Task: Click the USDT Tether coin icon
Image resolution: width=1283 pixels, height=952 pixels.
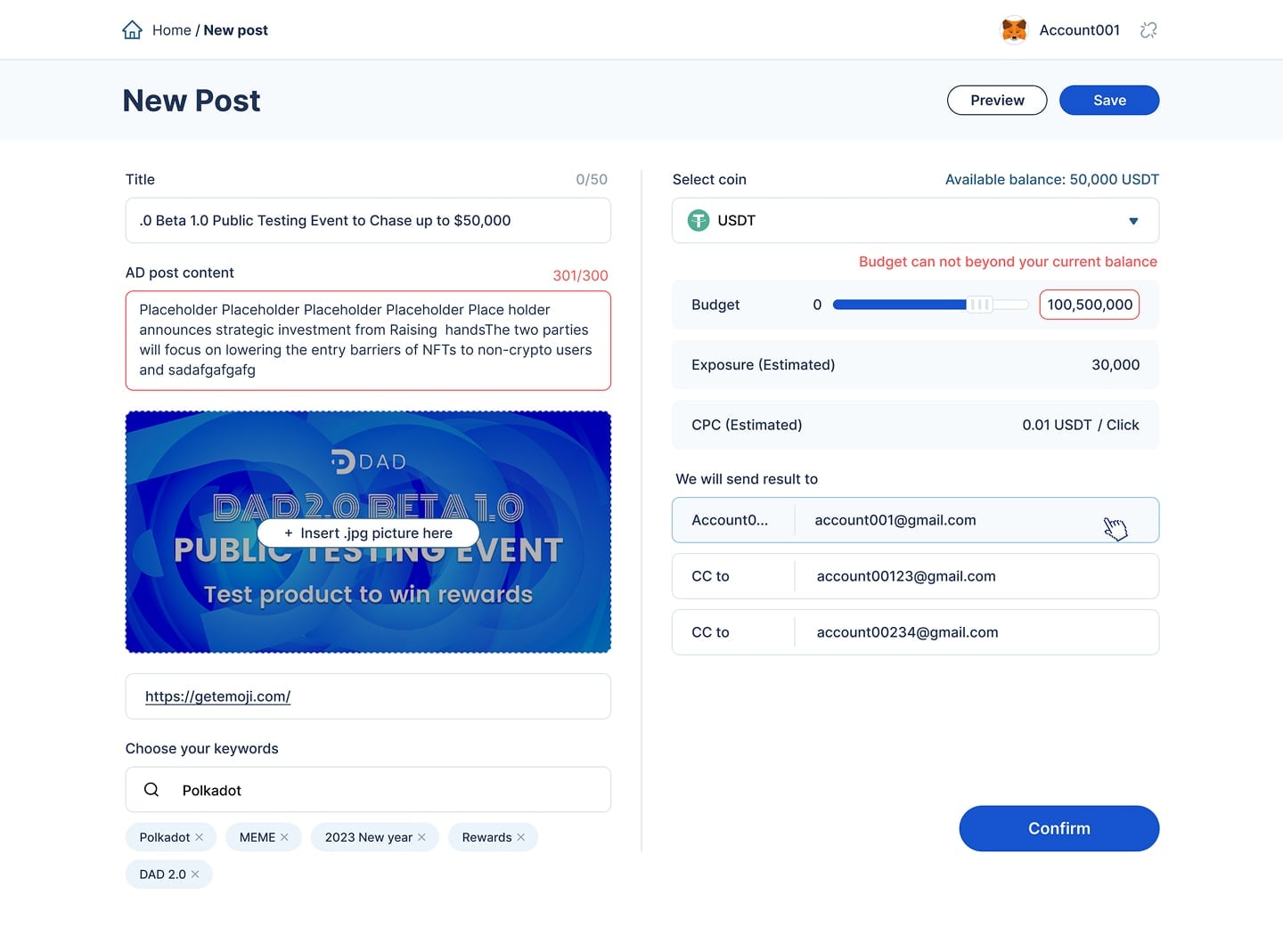Action: tap(699, 220)
